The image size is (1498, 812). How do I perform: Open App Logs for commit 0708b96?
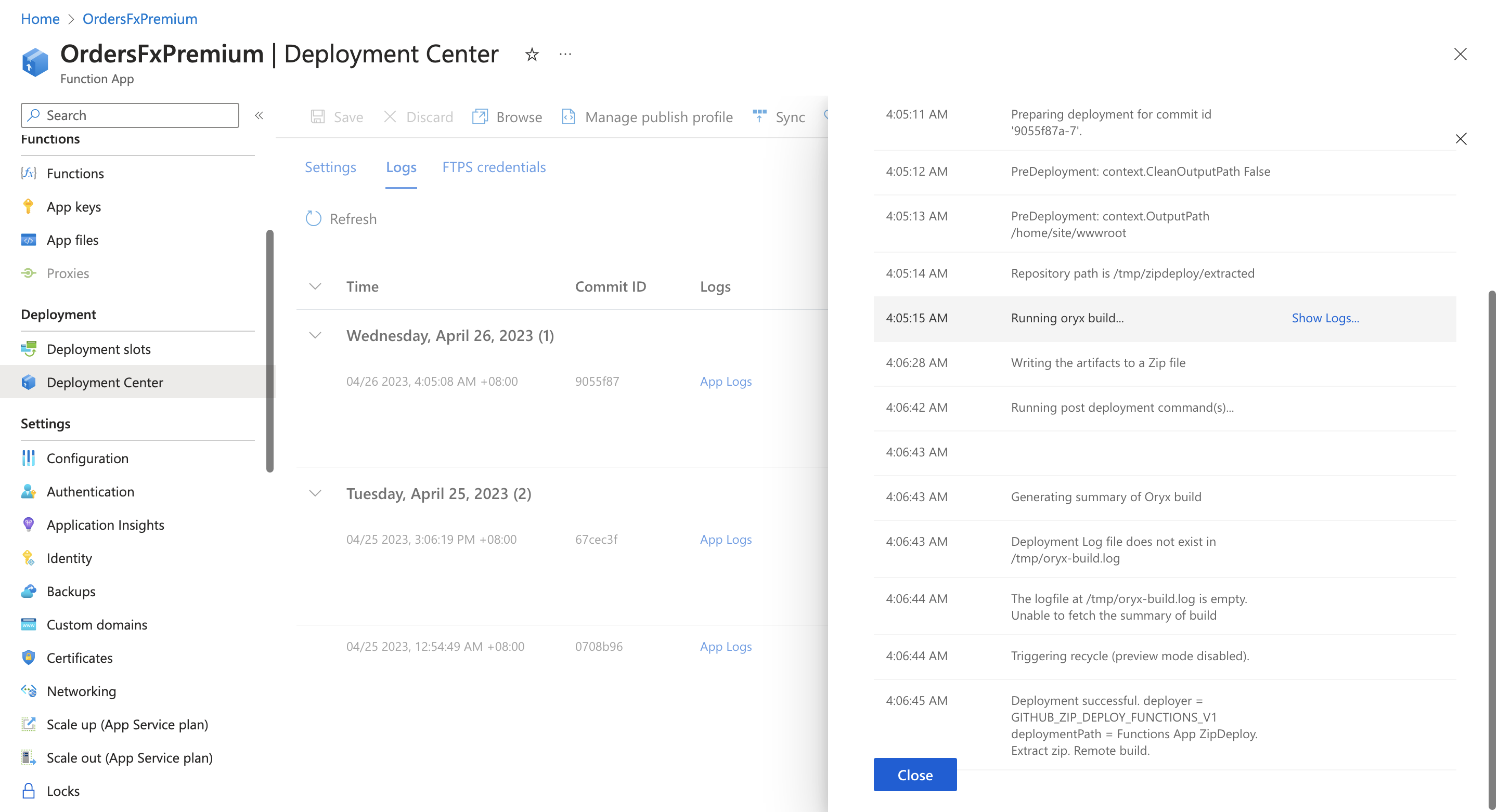pyautogui.click(x=726, y=646)
